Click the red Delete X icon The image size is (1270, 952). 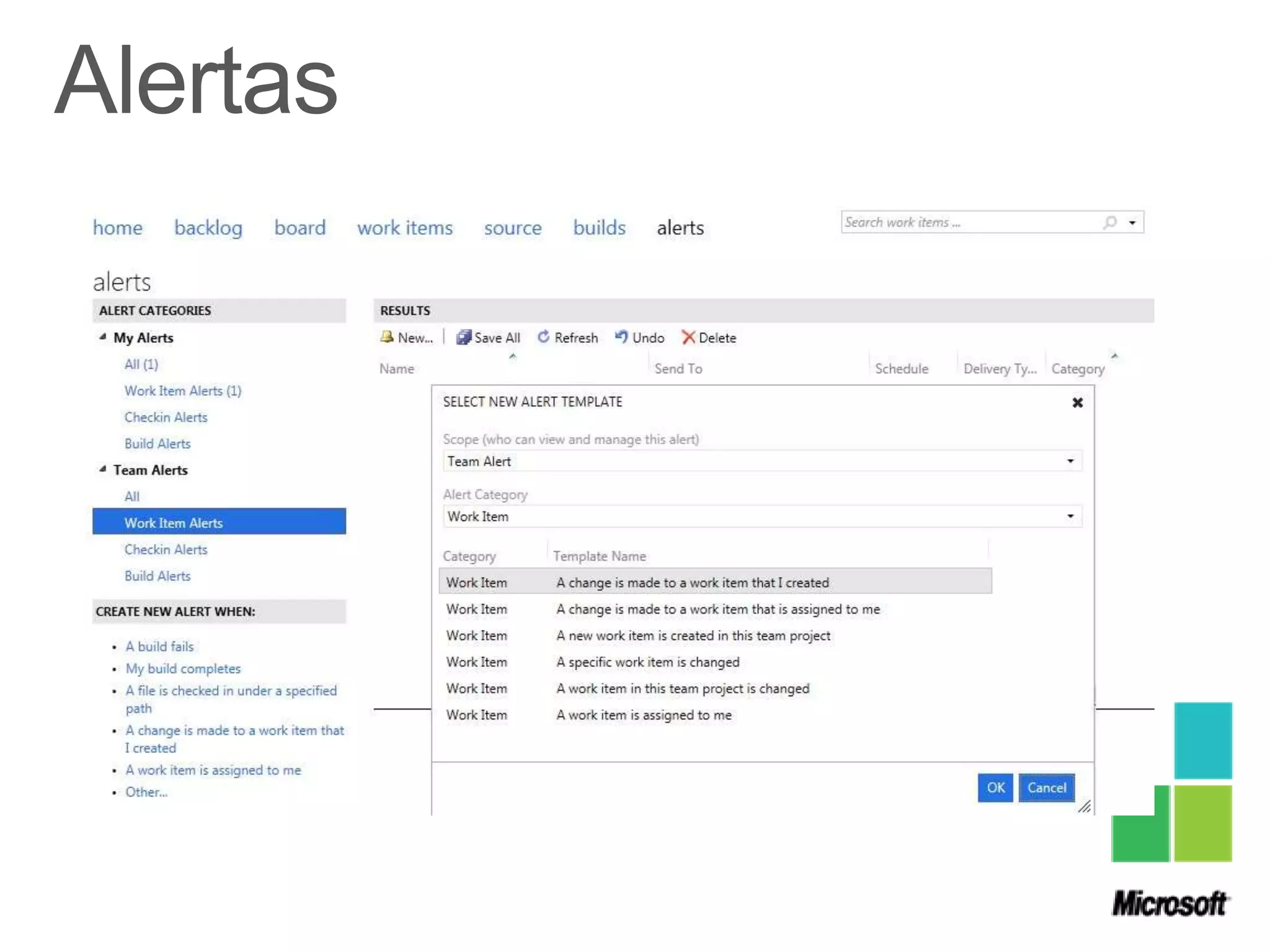[x=688, y=337]
